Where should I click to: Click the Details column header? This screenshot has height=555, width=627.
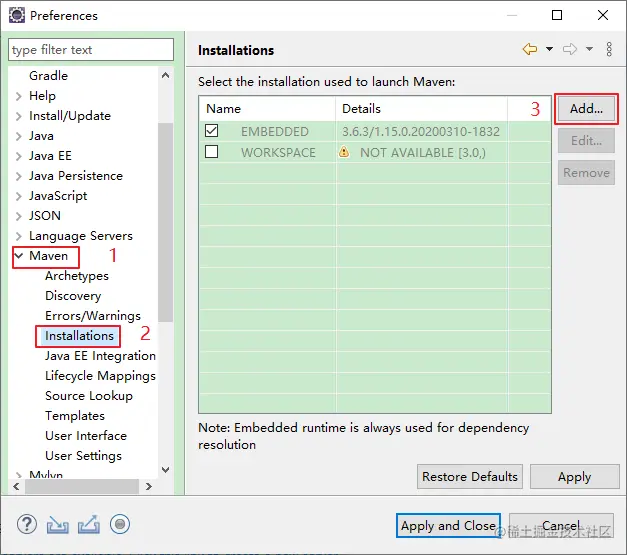click(422, 108)
